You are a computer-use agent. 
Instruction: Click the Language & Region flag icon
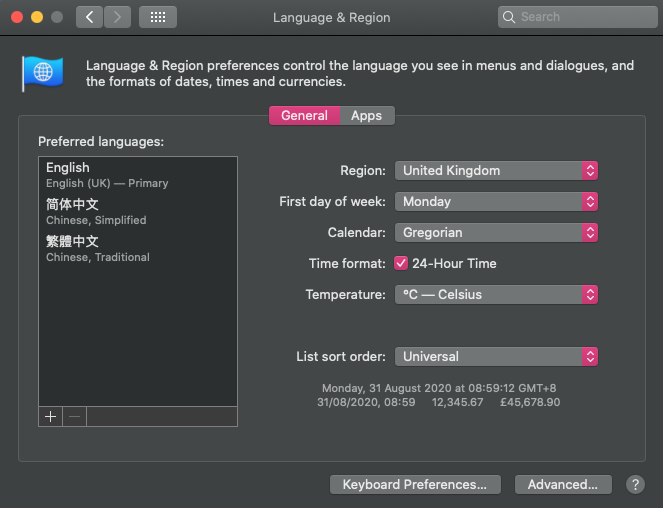coord(43,72)
